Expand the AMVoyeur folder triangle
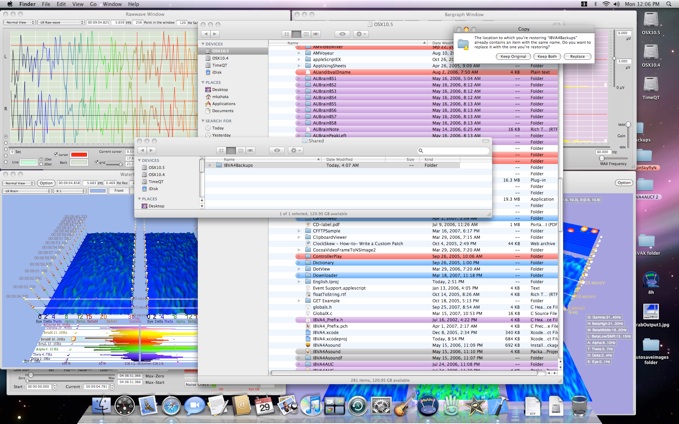The height and width of the screenshot is (424, 679). pos(298,53)
